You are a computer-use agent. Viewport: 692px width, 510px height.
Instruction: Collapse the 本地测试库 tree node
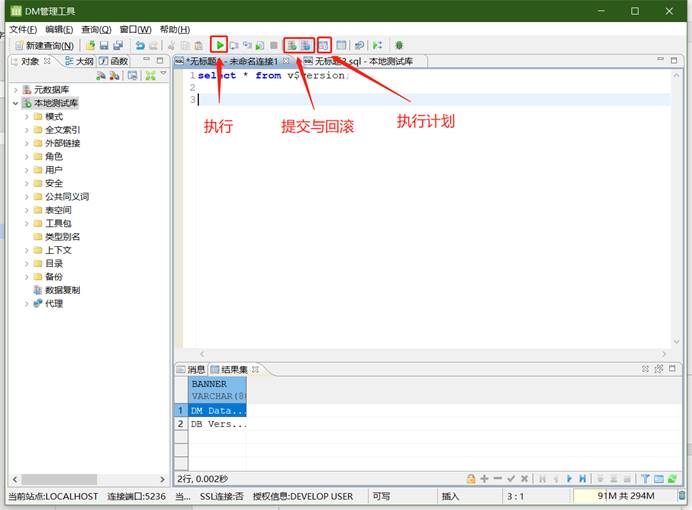pyautogui.click(x=16, y=103)
